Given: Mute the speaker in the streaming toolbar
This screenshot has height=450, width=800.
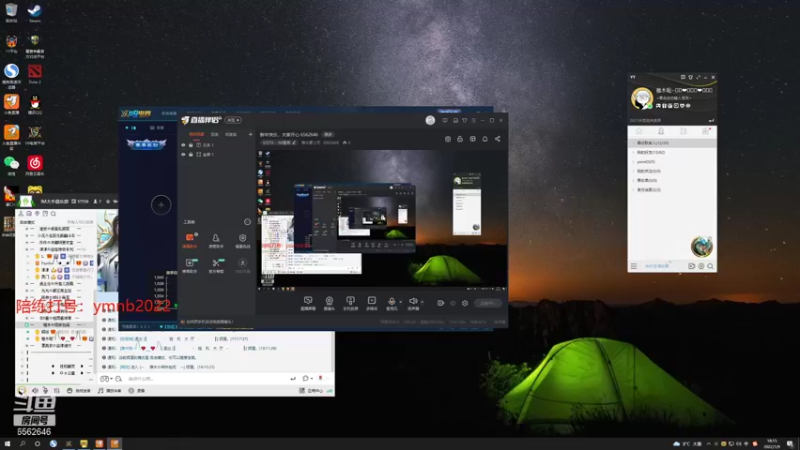Looking at the screenshot, I should tap(413, 303).
